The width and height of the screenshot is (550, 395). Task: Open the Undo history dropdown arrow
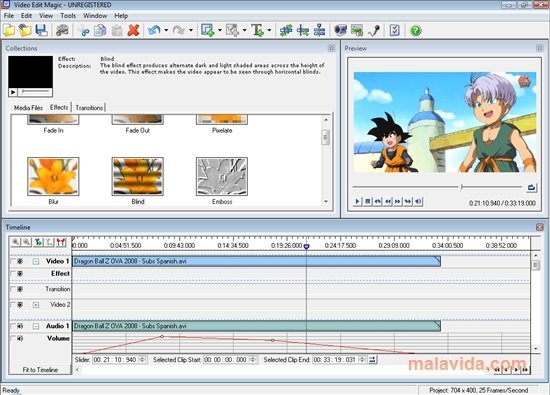166,31
